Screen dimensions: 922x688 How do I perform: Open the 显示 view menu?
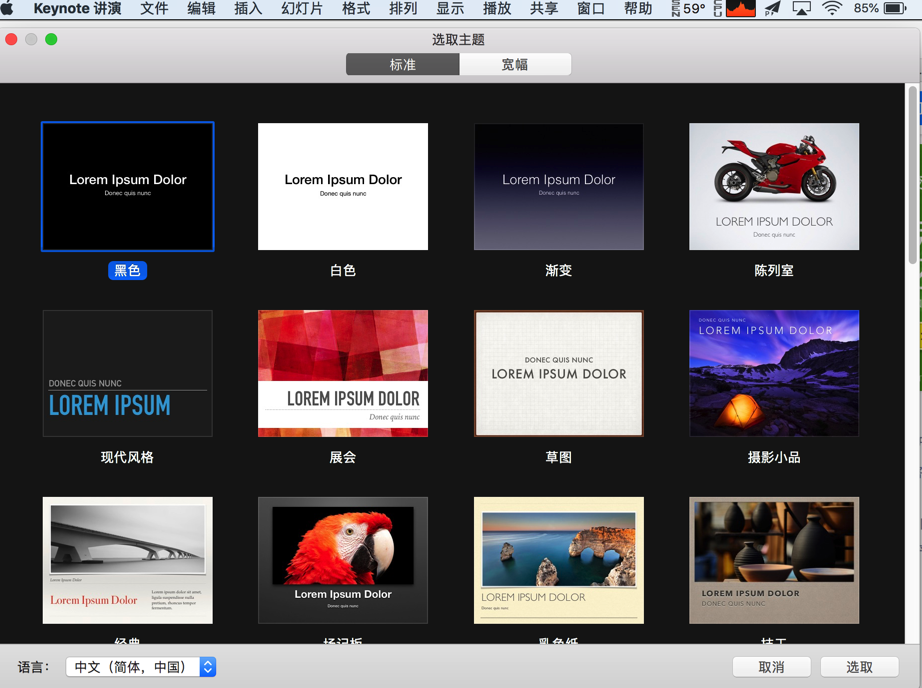pos(450,8)
